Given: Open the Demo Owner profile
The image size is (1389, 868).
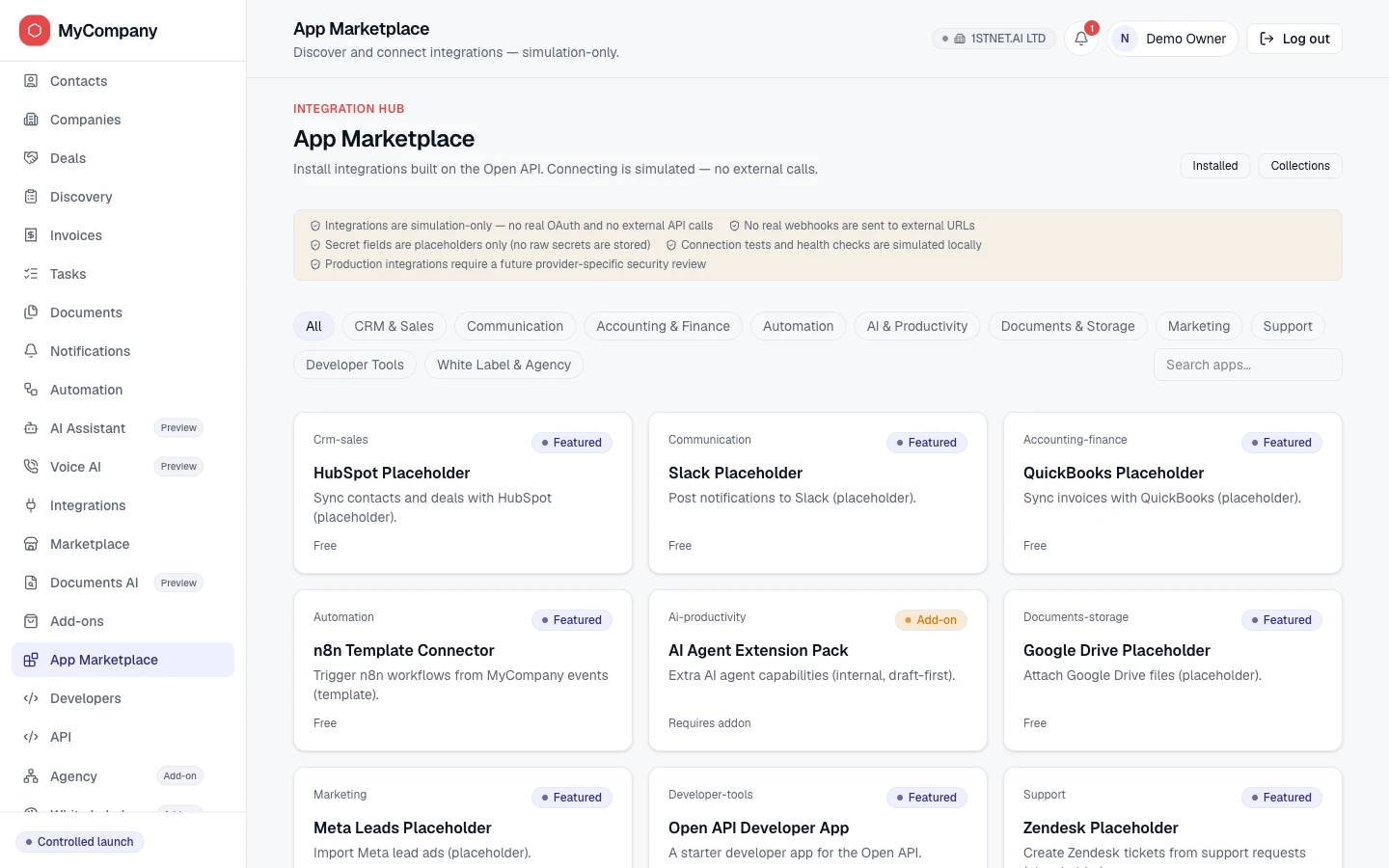Looking at the screenshot, I should pos(1173,39).
